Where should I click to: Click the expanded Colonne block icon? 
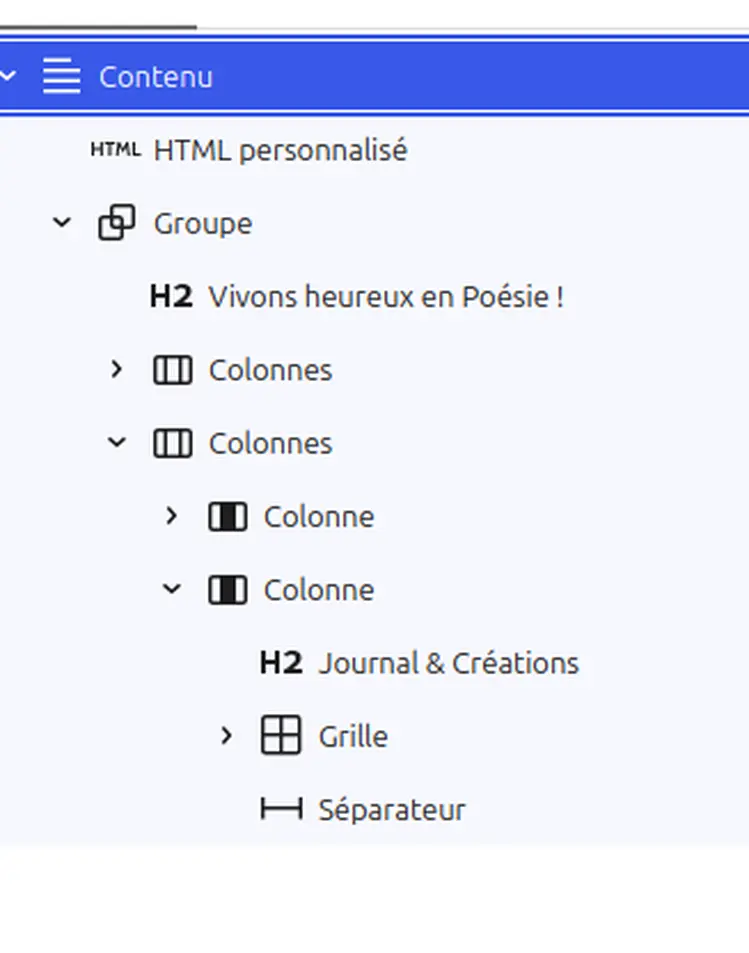click(227, 590)
